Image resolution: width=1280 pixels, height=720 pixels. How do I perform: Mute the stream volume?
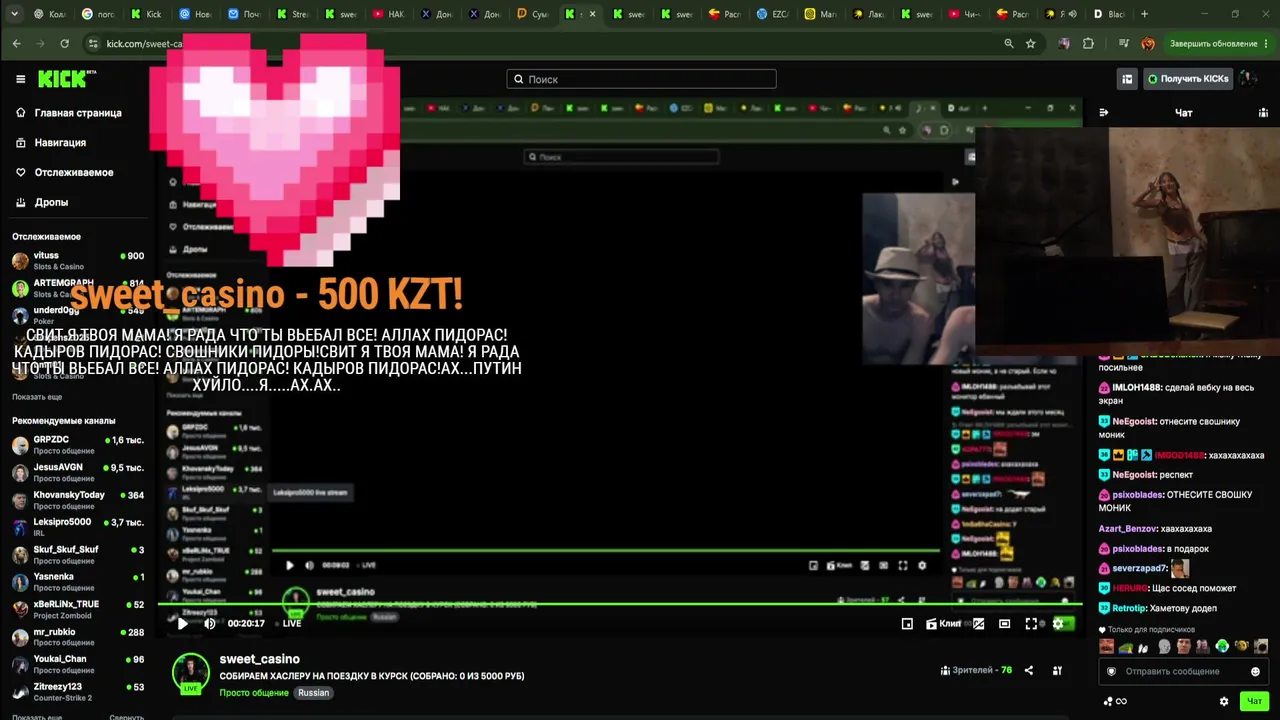point(209,623)
